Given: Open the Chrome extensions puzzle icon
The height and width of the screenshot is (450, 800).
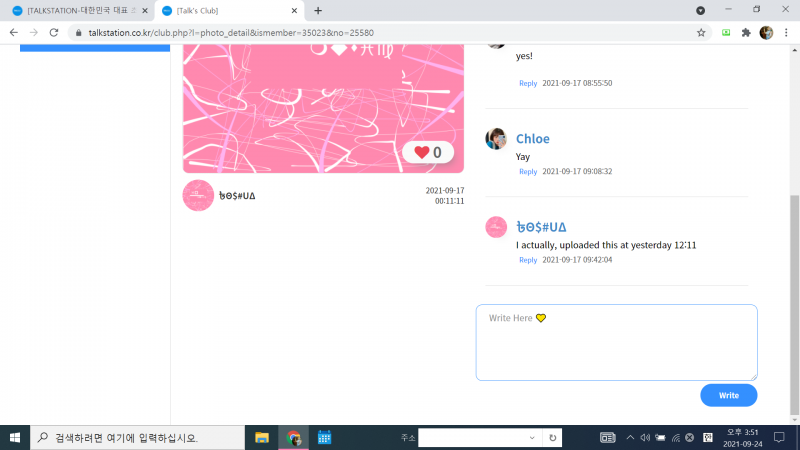Looking at the screenshot, I should click(745, 32).
